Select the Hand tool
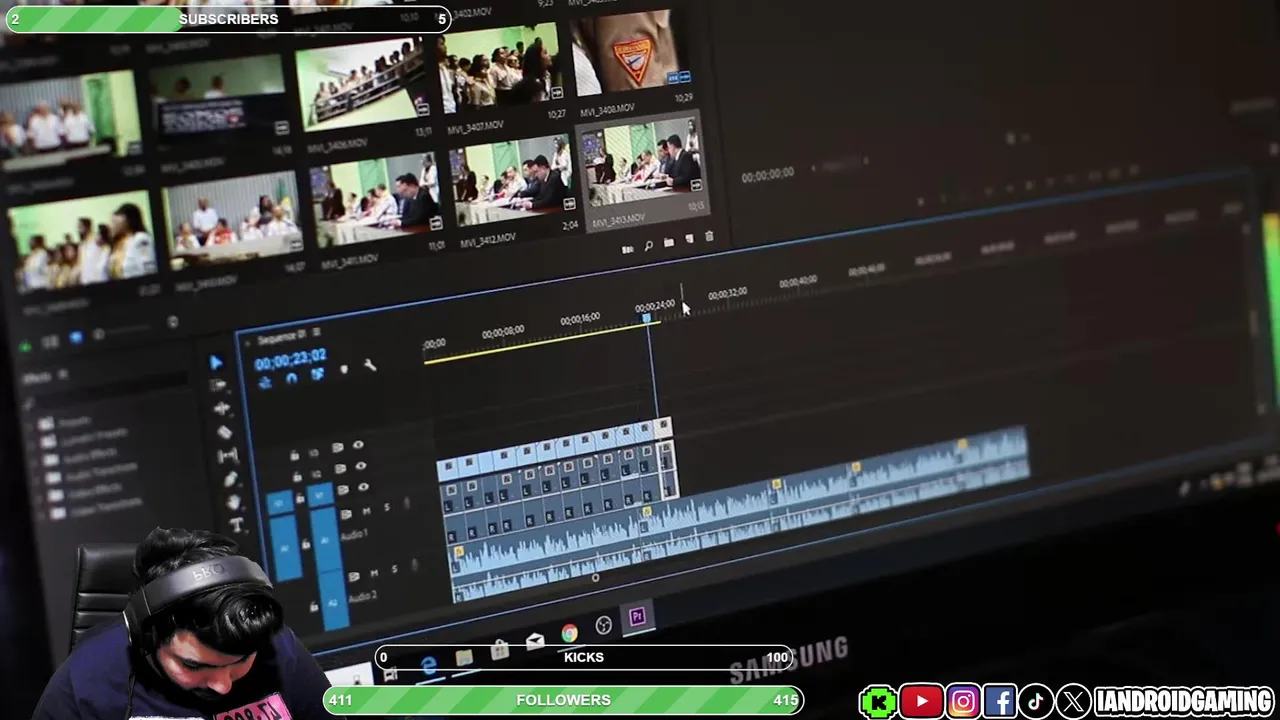This screenshot has width=1280, height=720. point(234,502)
